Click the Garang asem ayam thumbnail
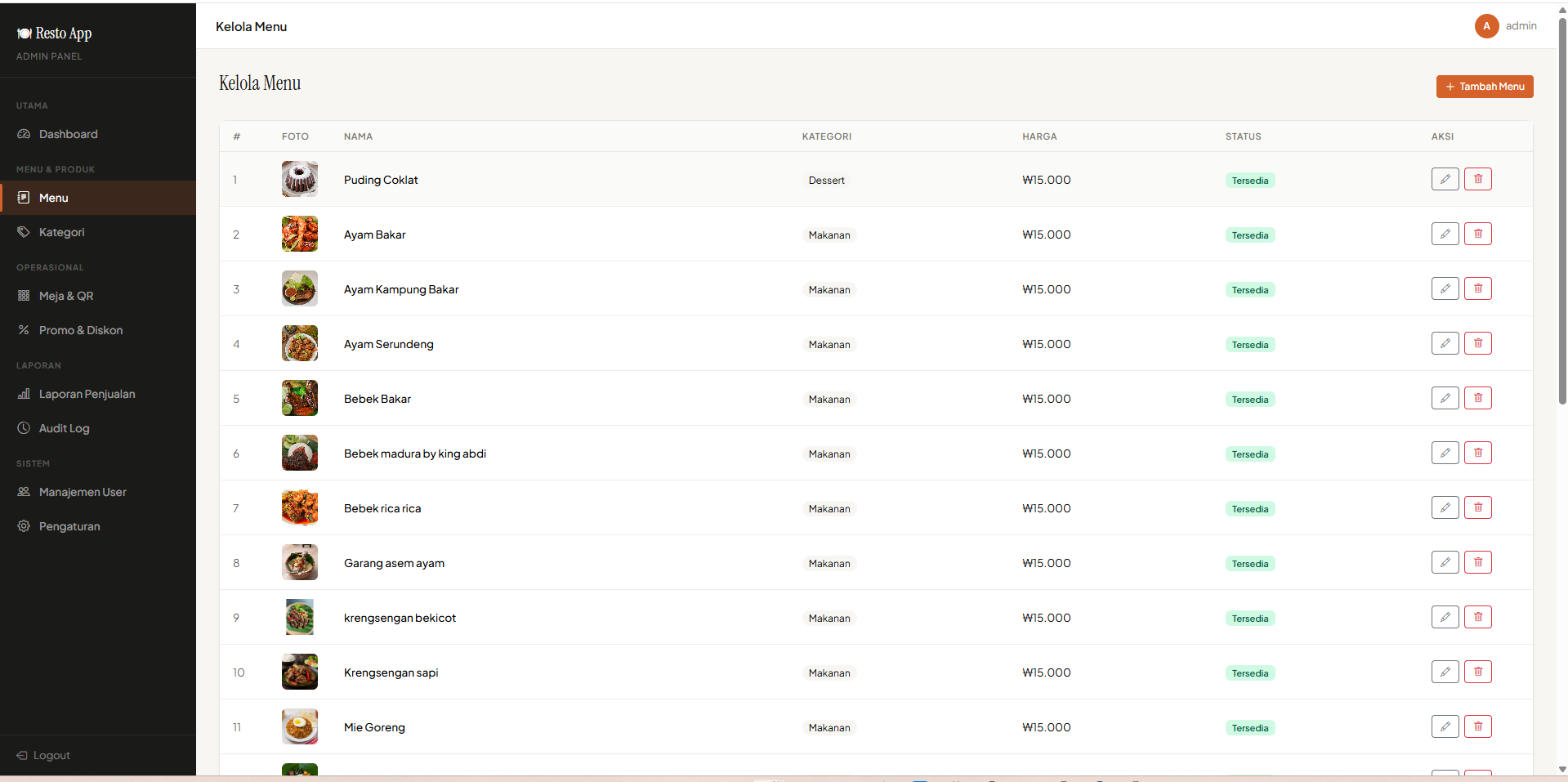 coord(300,562)
